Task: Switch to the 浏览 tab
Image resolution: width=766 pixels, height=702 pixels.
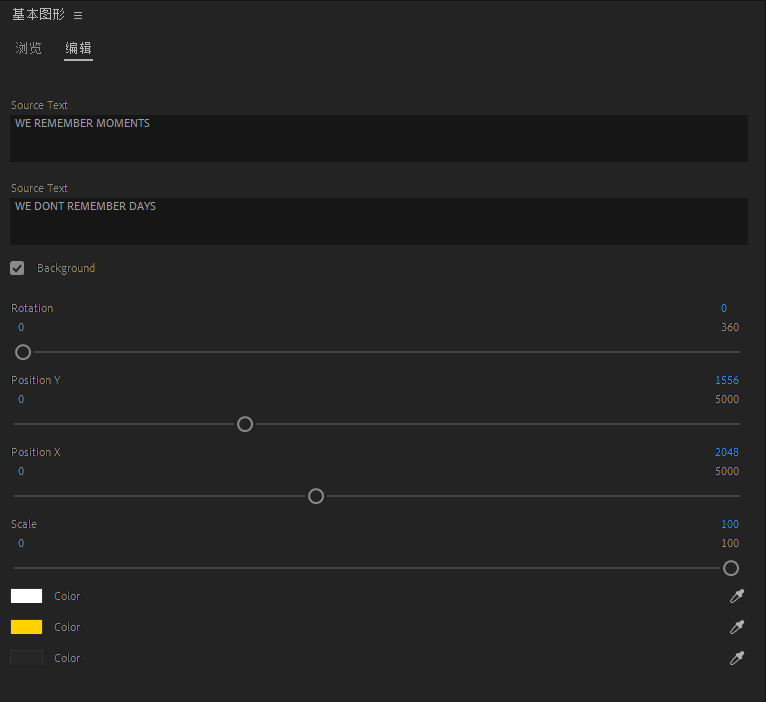Action: point(29,48)
